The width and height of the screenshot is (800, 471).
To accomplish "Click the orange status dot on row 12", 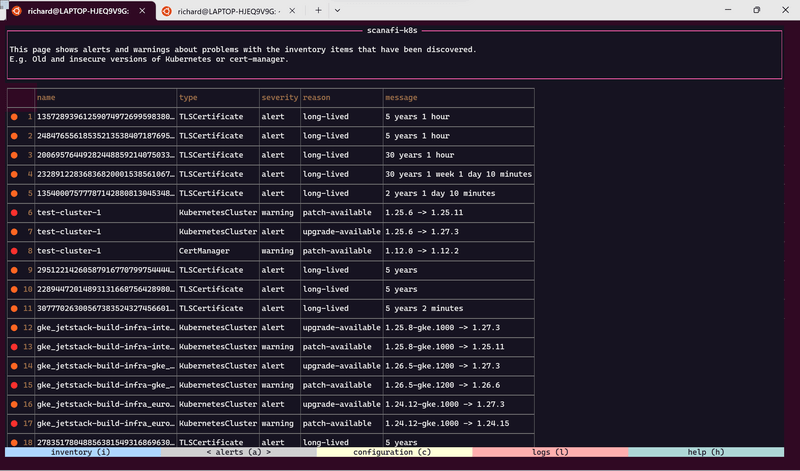I will click(14, 328).
